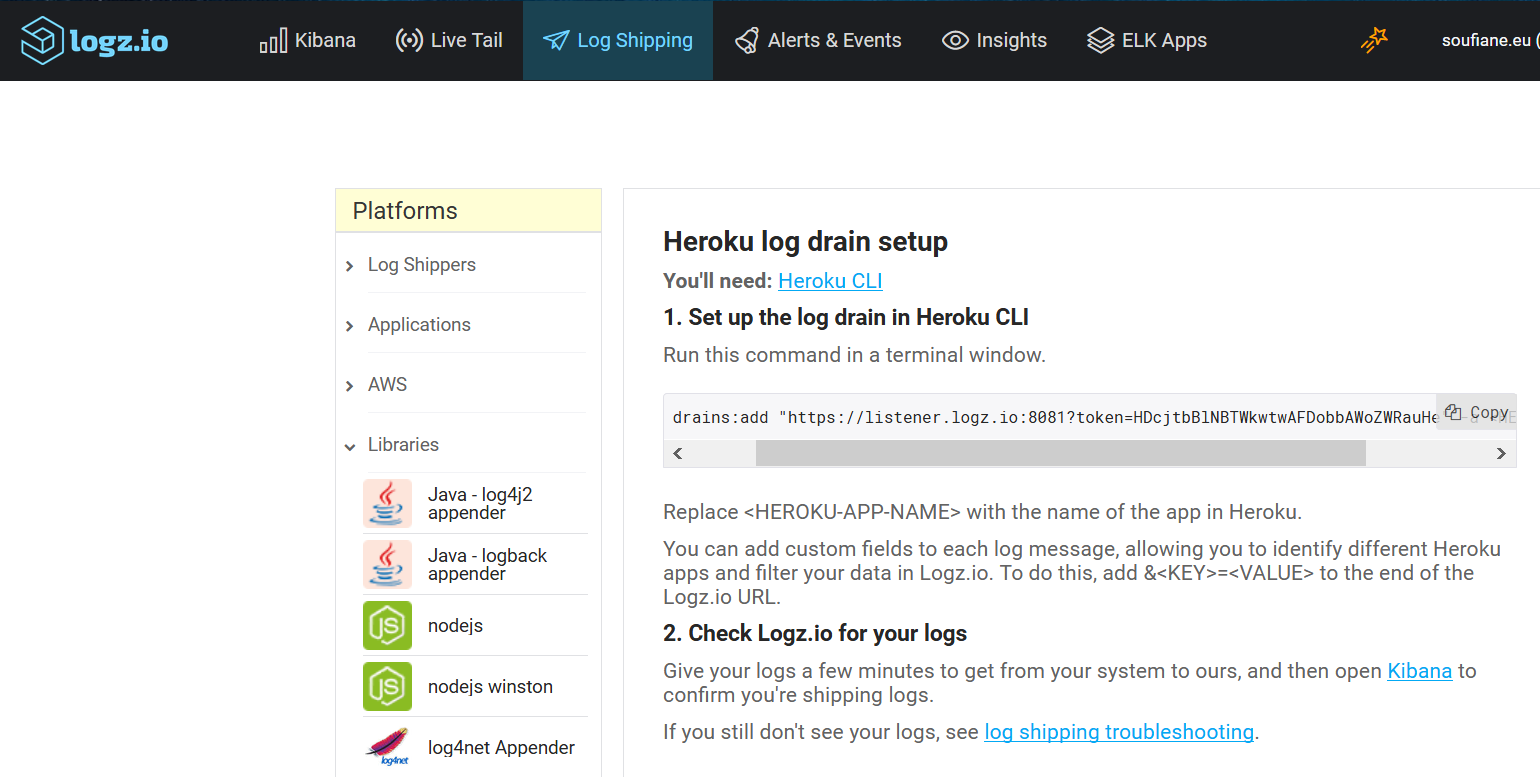Open the Live Tail tab
This screenshot has width=1540, height=777.
(x=449, y=41)
